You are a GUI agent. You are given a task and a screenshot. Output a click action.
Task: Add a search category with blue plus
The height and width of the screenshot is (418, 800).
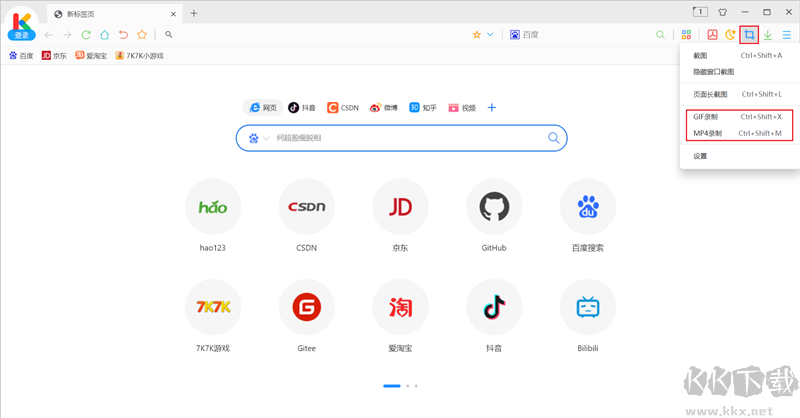tap(492, 108)
